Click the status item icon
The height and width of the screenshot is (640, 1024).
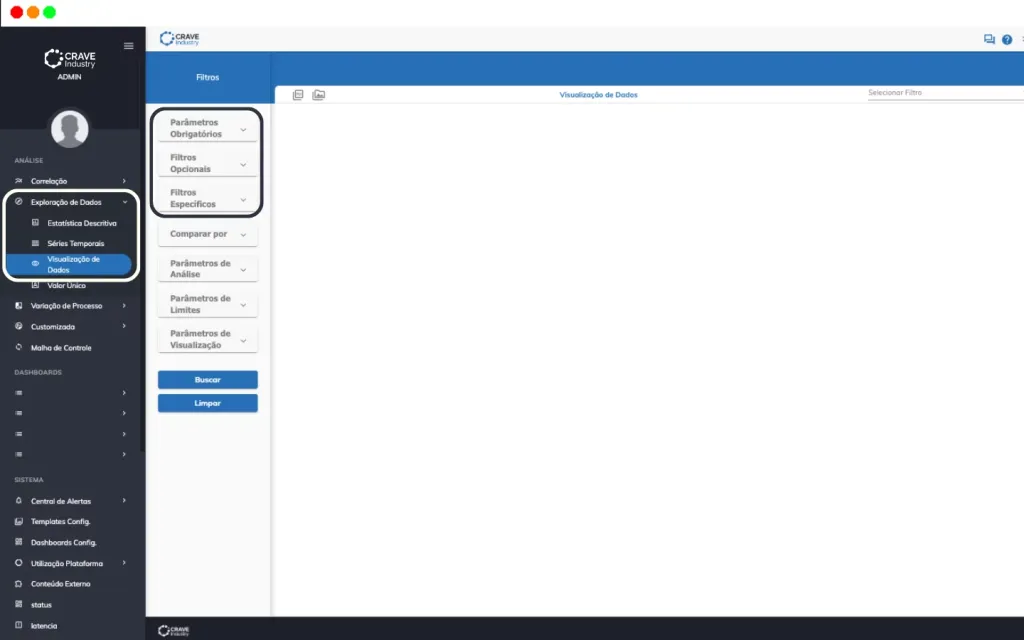click(18, 605)
